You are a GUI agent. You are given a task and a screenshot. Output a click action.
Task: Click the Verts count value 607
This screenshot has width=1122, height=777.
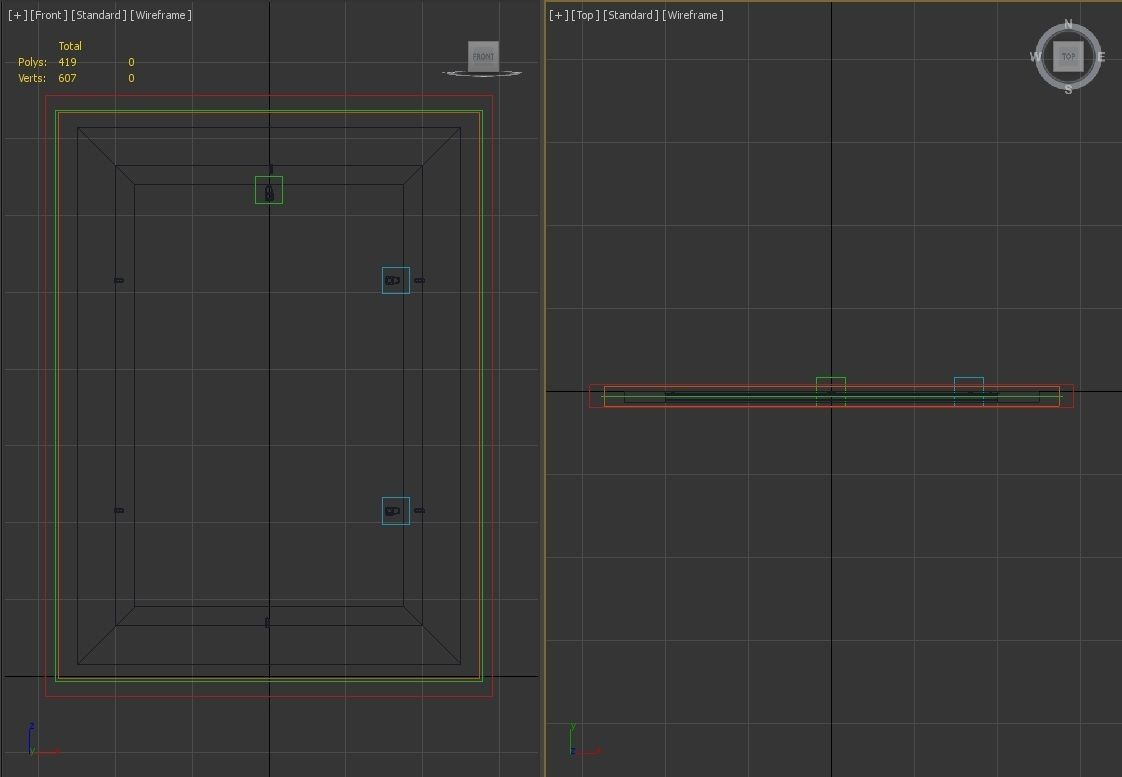tap(67, 78)
